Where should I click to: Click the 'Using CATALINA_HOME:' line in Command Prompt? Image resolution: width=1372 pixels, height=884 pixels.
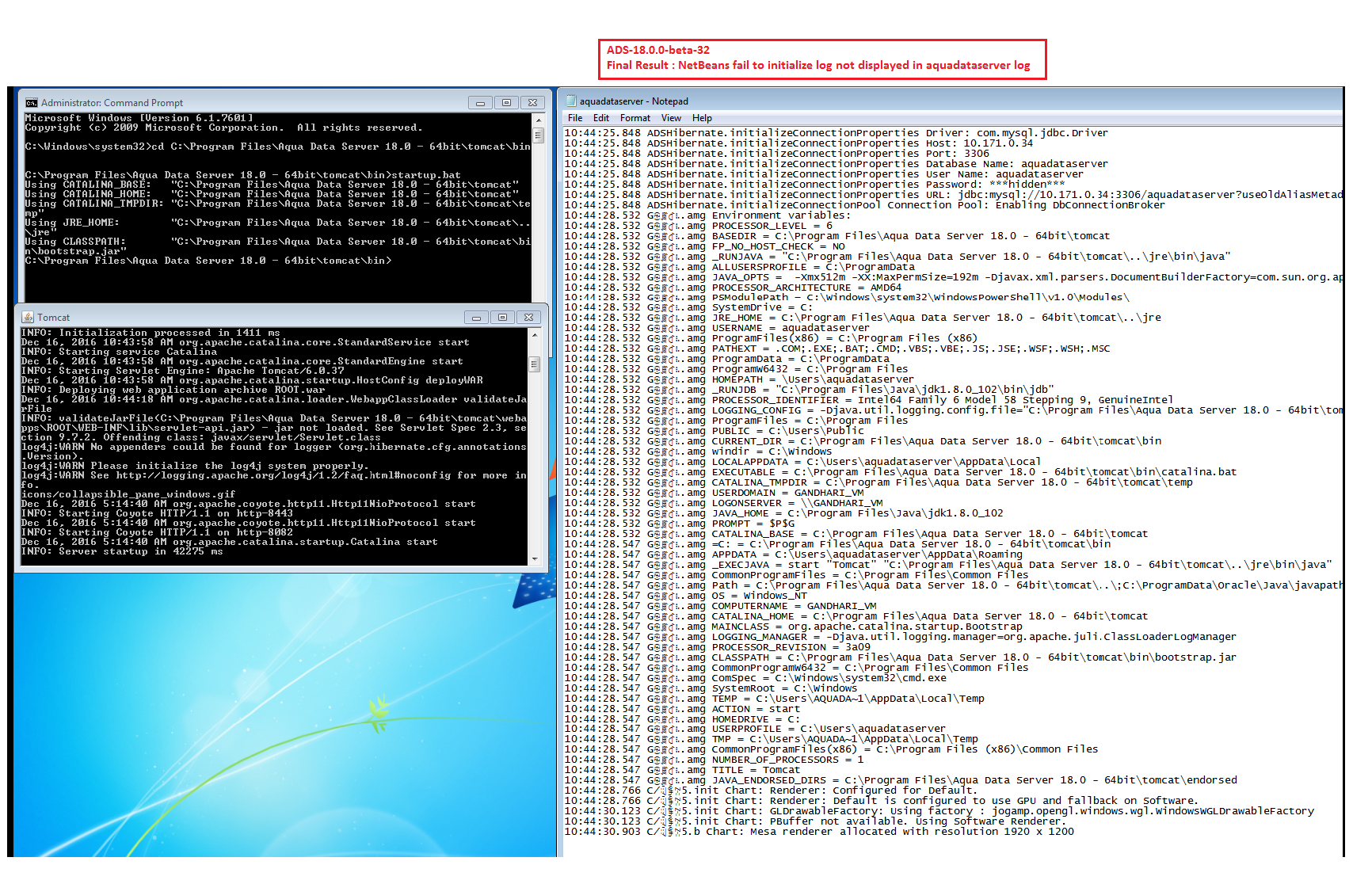272,194
